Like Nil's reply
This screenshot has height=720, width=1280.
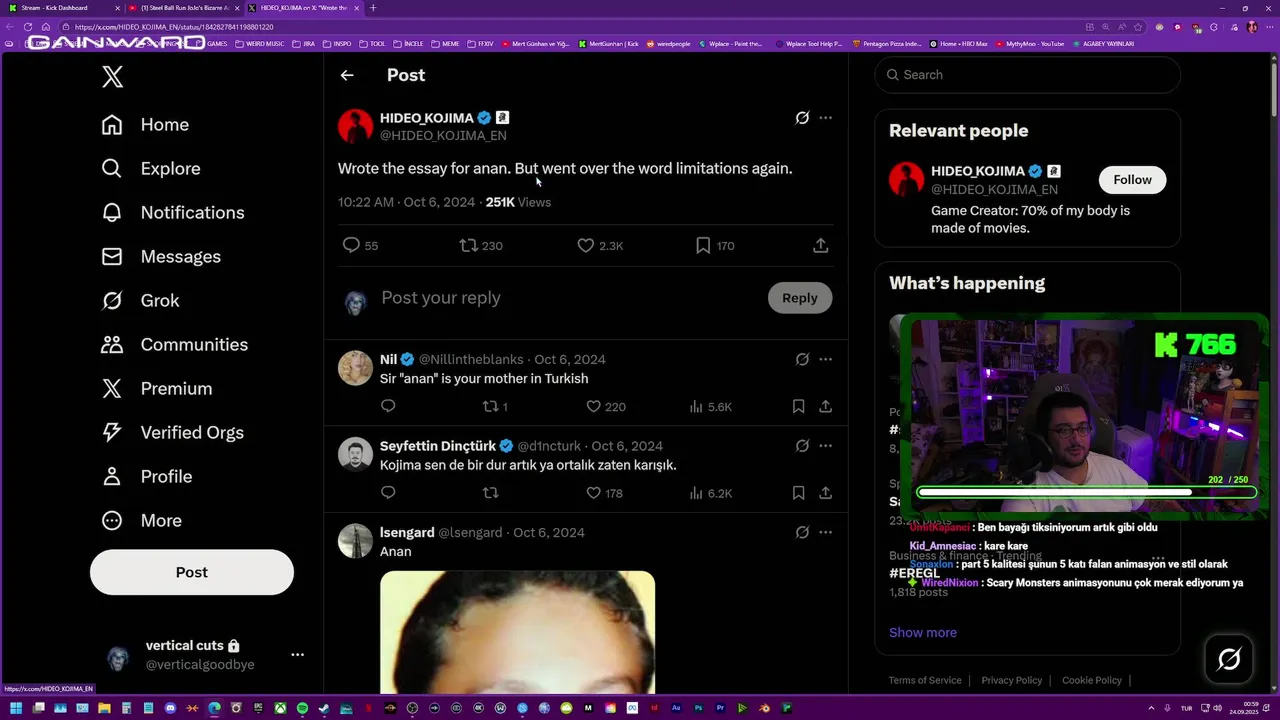click(593, 406)
